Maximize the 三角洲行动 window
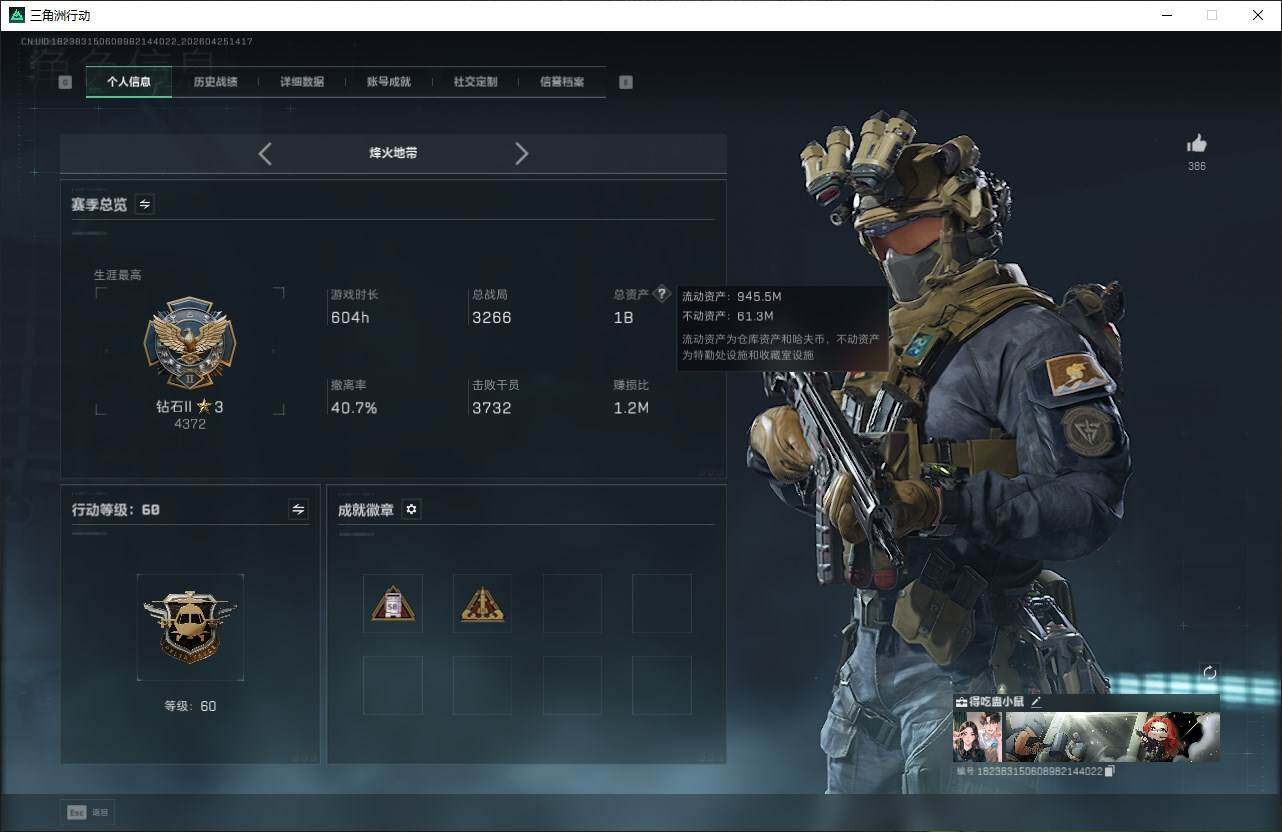 1212,15
